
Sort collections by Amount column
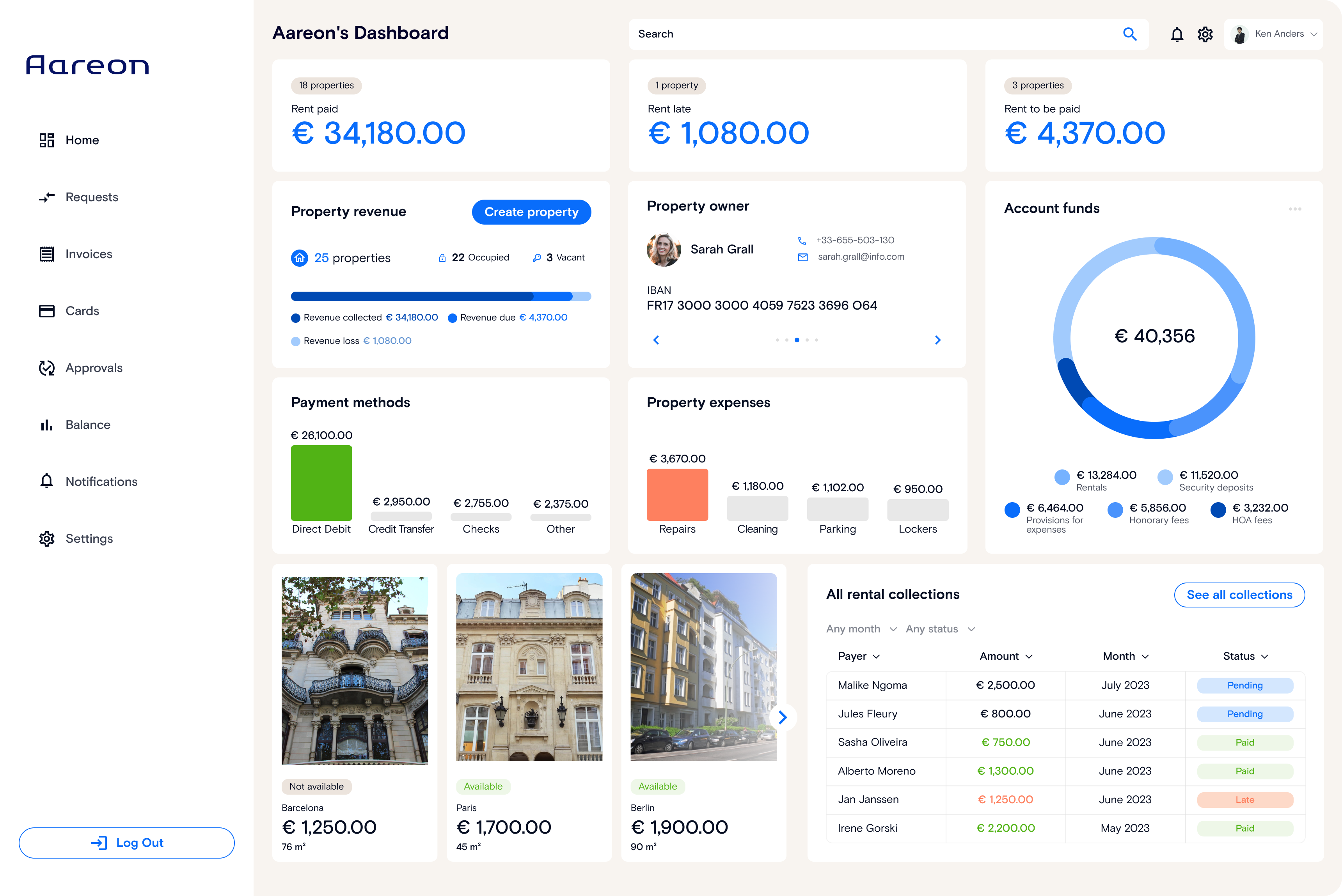pos(1005,656)
